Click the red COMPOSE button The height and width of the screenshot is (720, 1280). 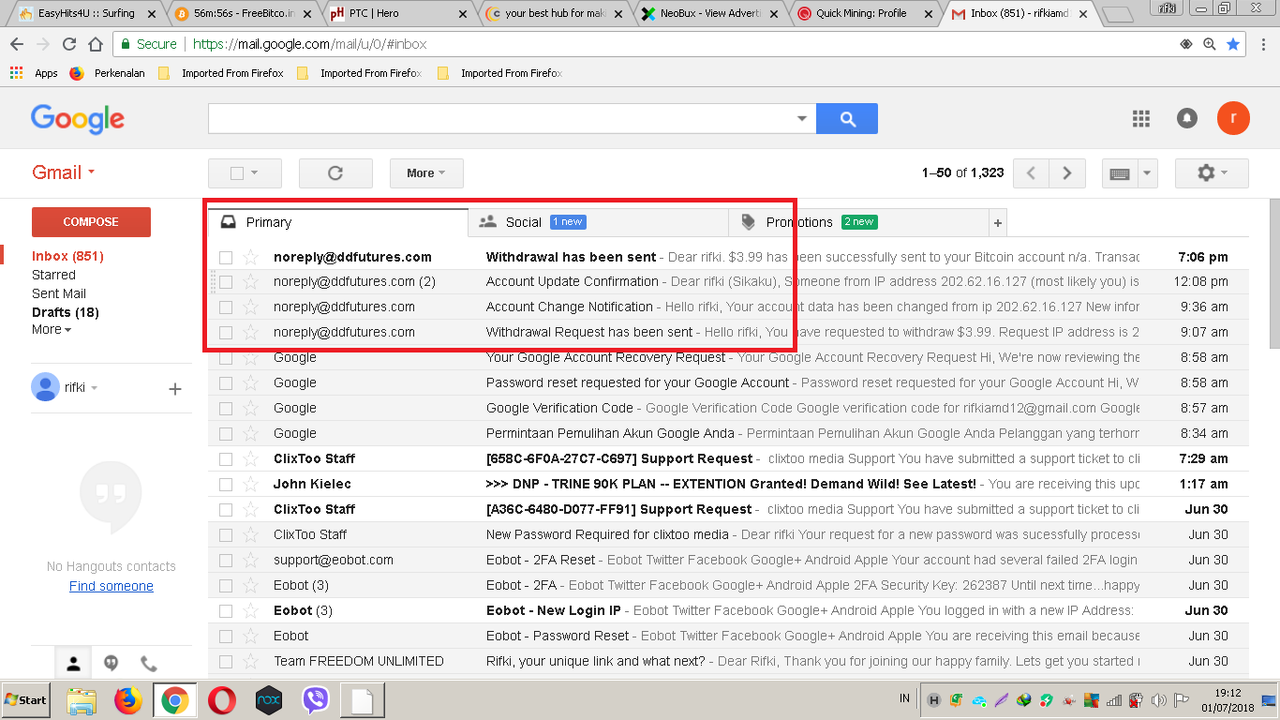point(91,222)
